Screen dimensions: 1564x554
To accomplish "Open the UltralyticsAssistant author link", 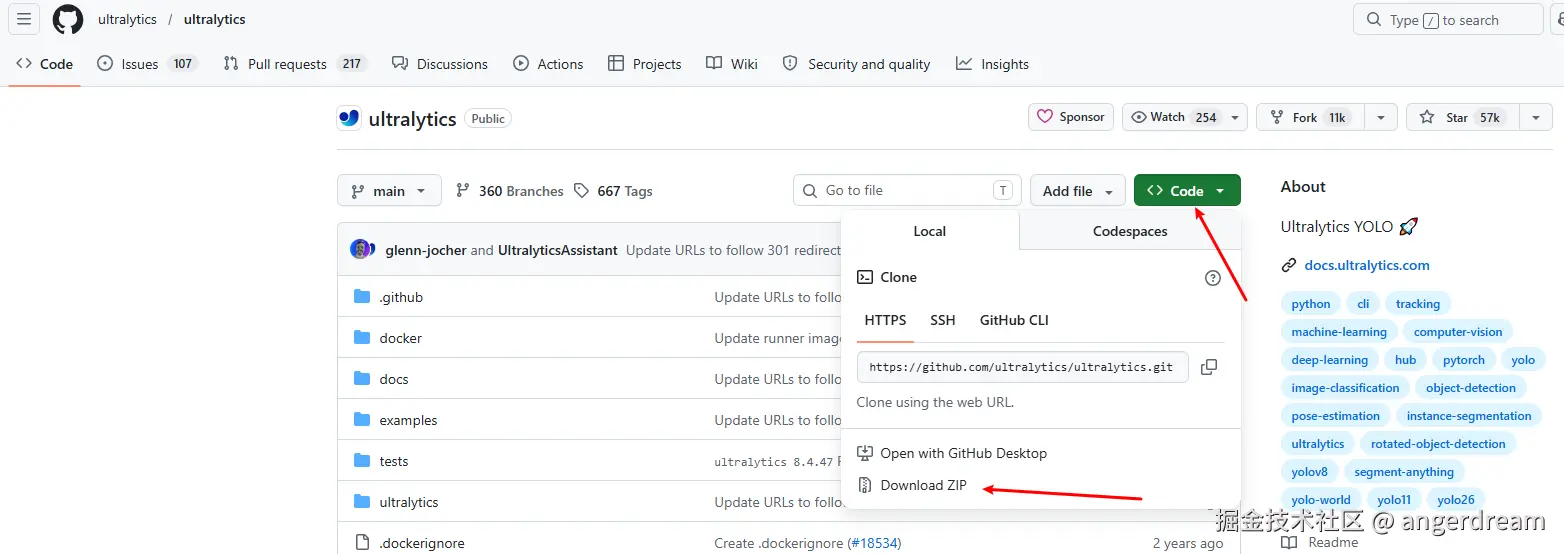I will (558, 250).
